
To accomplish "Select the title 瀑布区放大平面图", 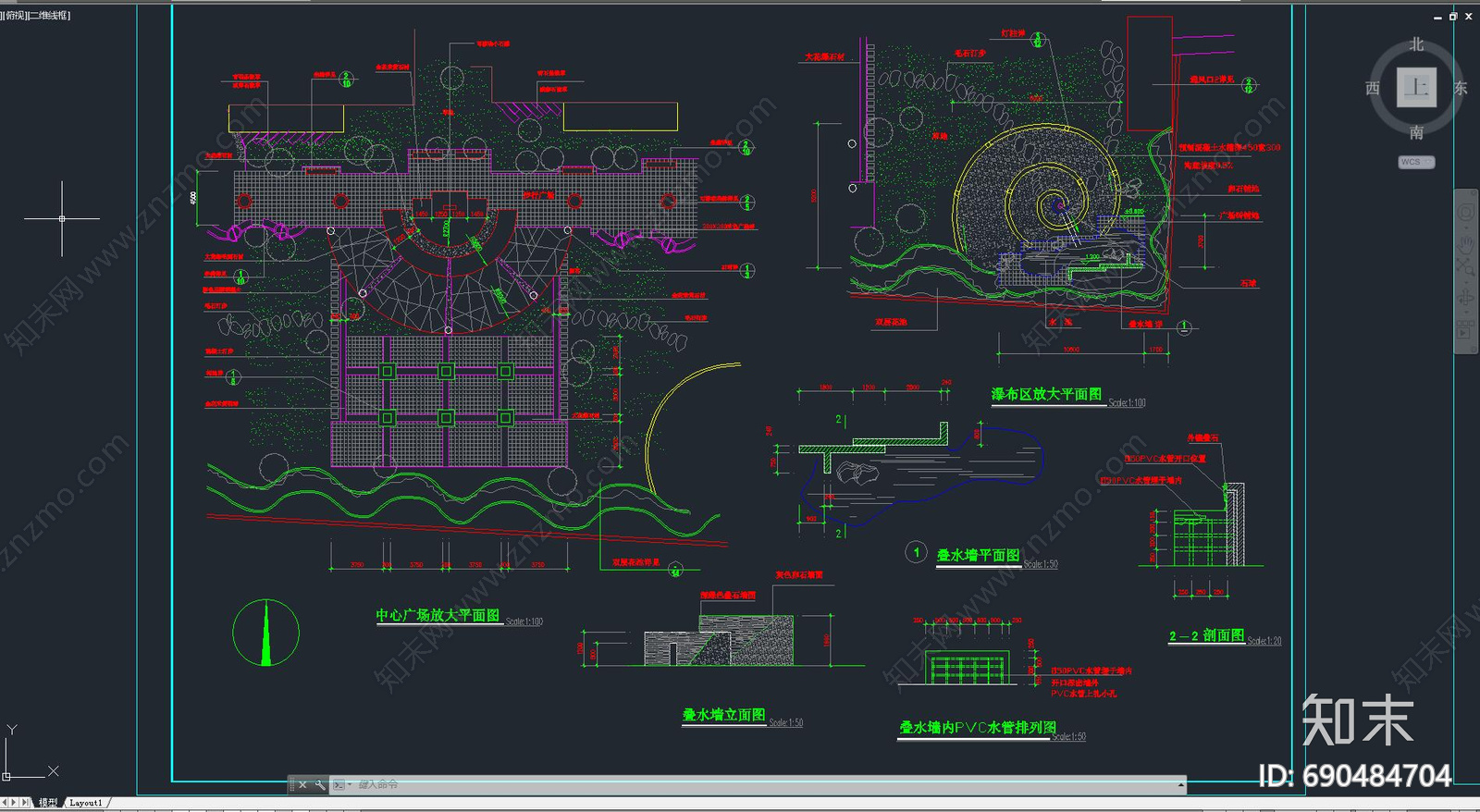I will 1046,394.
